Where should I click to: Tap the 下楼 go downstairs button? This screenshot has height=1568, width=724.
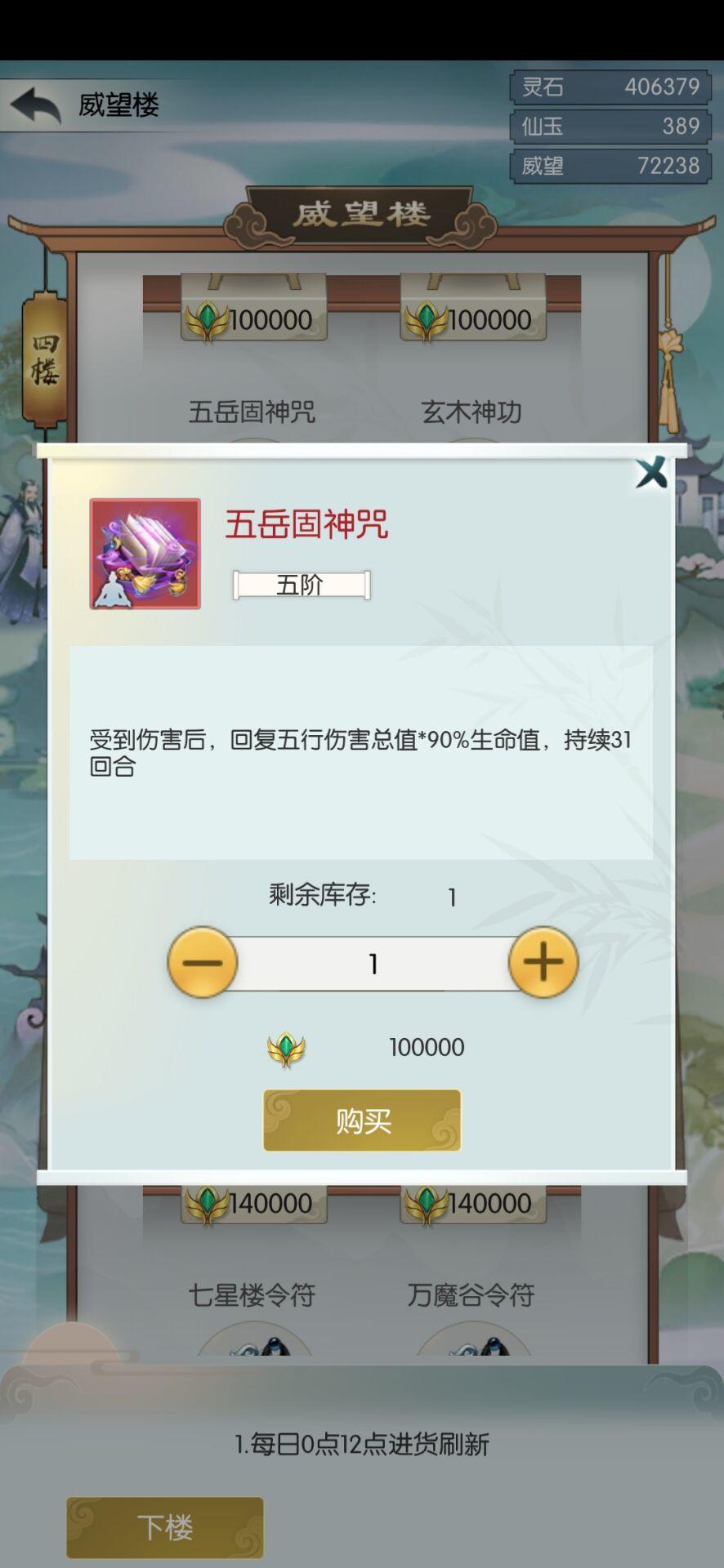[x=165, y=1527]
